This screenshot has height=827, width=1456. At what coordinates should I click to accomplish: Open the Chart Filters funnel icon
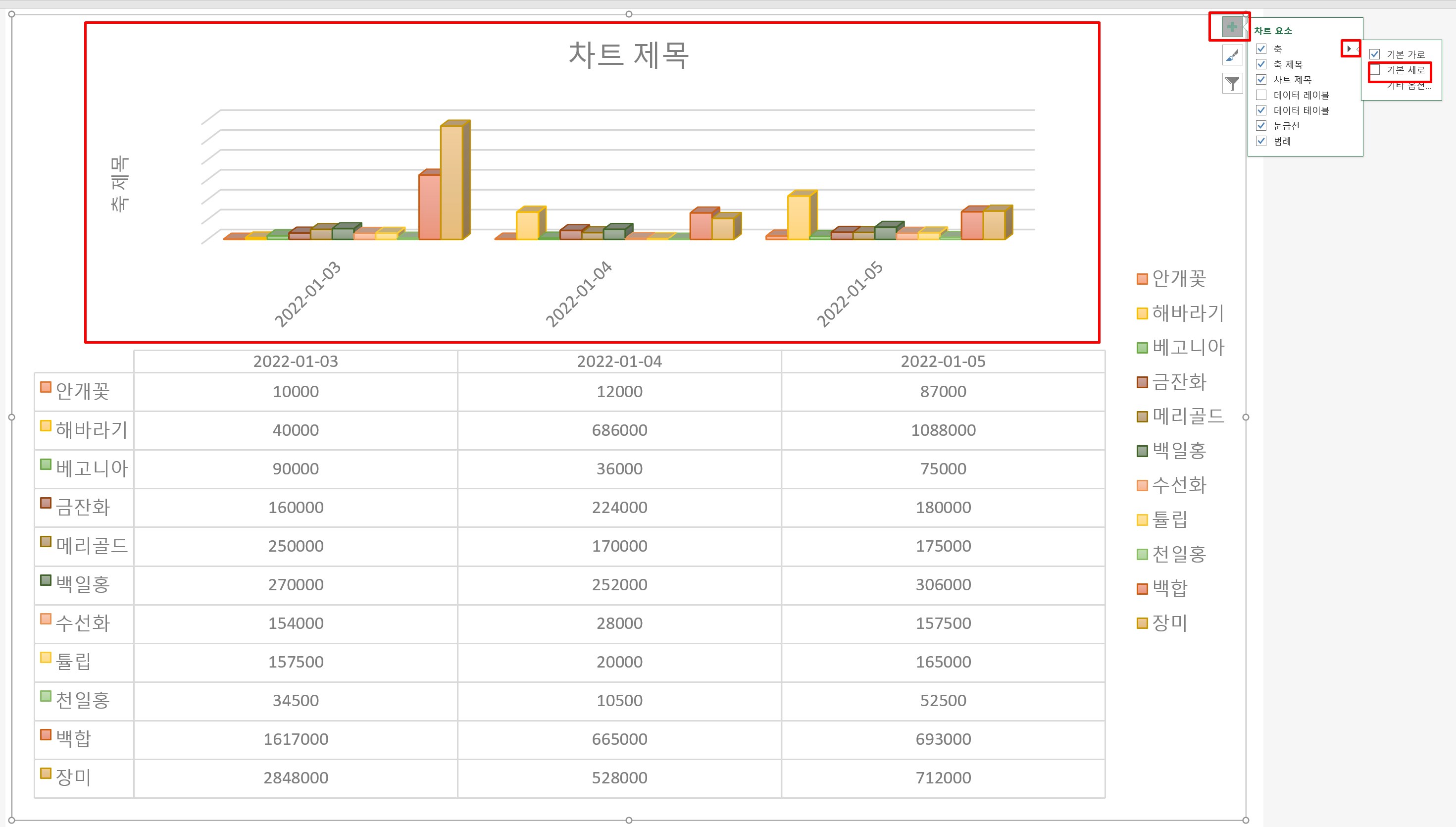(1232, 84)
